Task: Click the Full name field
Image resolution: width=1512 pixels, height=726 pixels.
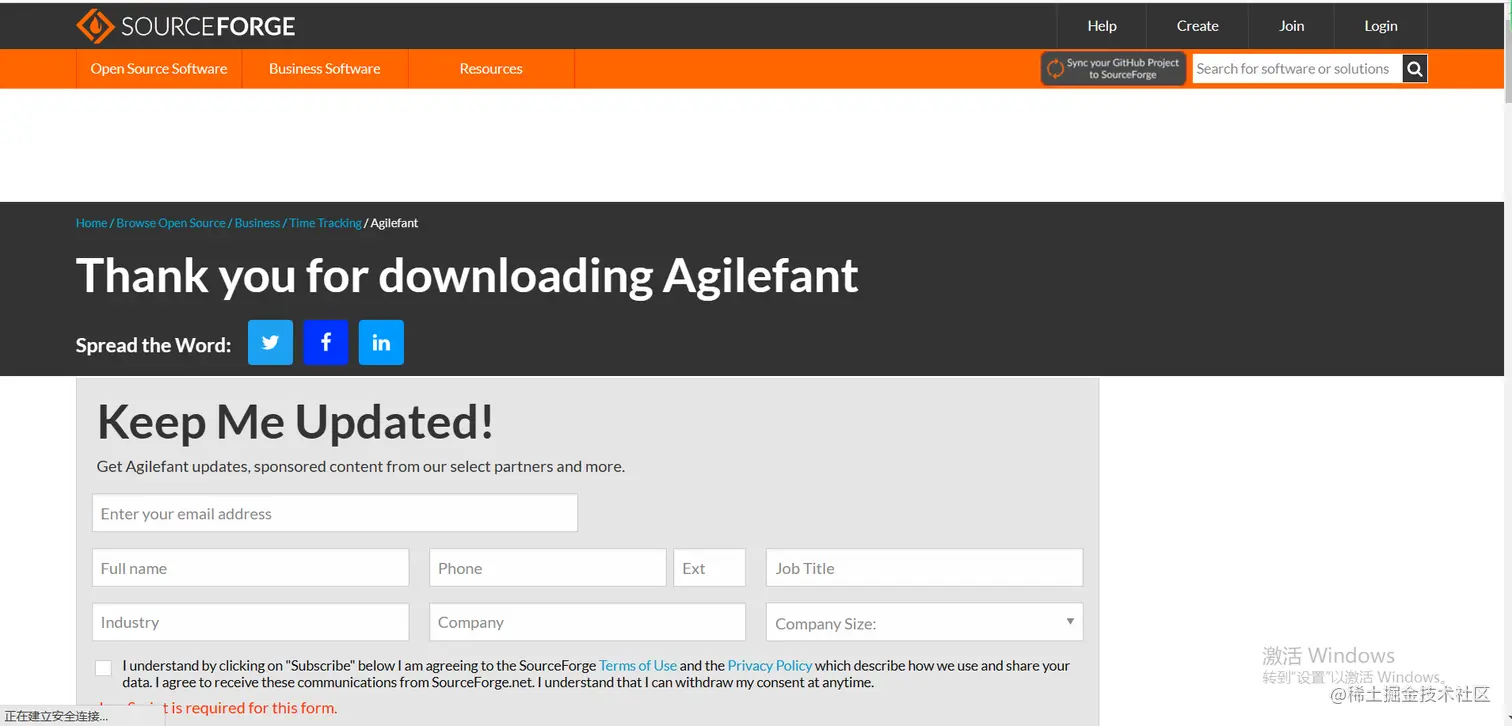Action: (250, 567)
